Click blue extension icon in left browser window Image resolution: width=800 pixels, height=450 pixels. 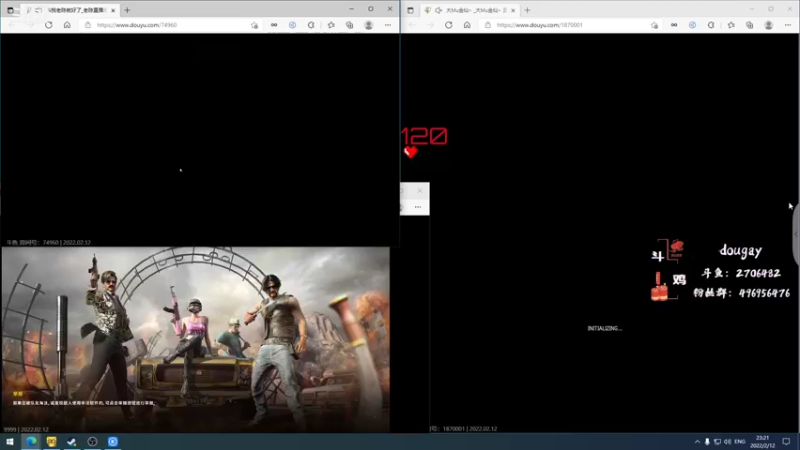[x=292, y=25]
